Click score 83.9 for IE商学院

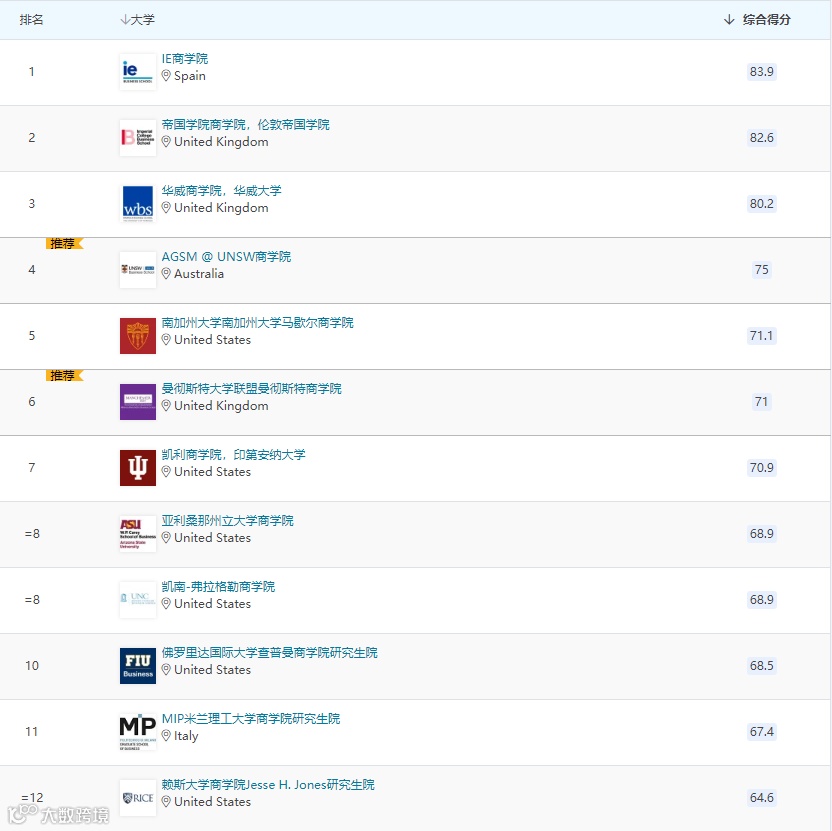coord(761,72)
